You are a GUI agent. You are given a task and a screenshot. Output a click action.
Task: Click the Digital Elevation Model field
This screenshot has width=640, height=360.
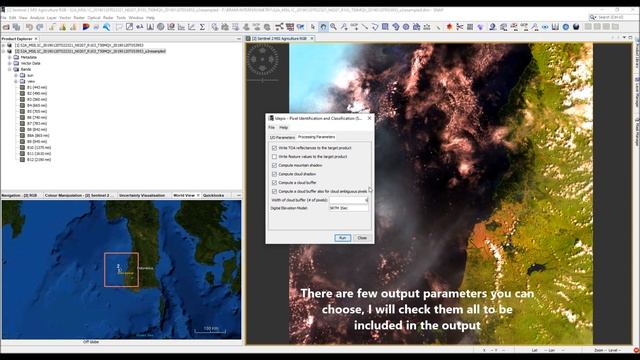(349, 208)
